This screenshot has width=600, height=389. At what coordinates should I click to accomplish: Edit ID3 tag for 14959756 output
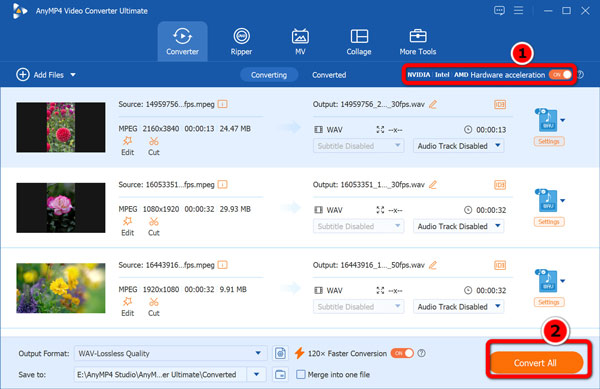click(x=500, y=104)
